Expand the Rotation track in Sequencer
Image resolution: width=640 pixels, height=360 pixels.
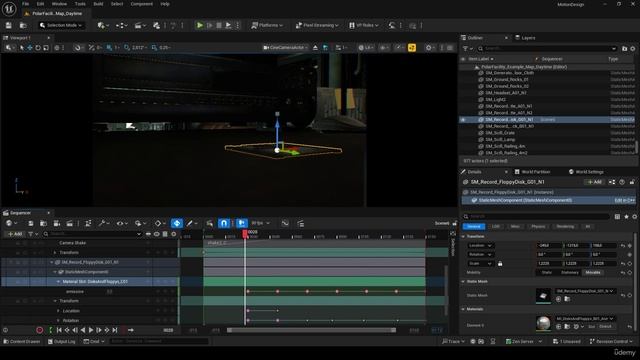tap(58, 320)
